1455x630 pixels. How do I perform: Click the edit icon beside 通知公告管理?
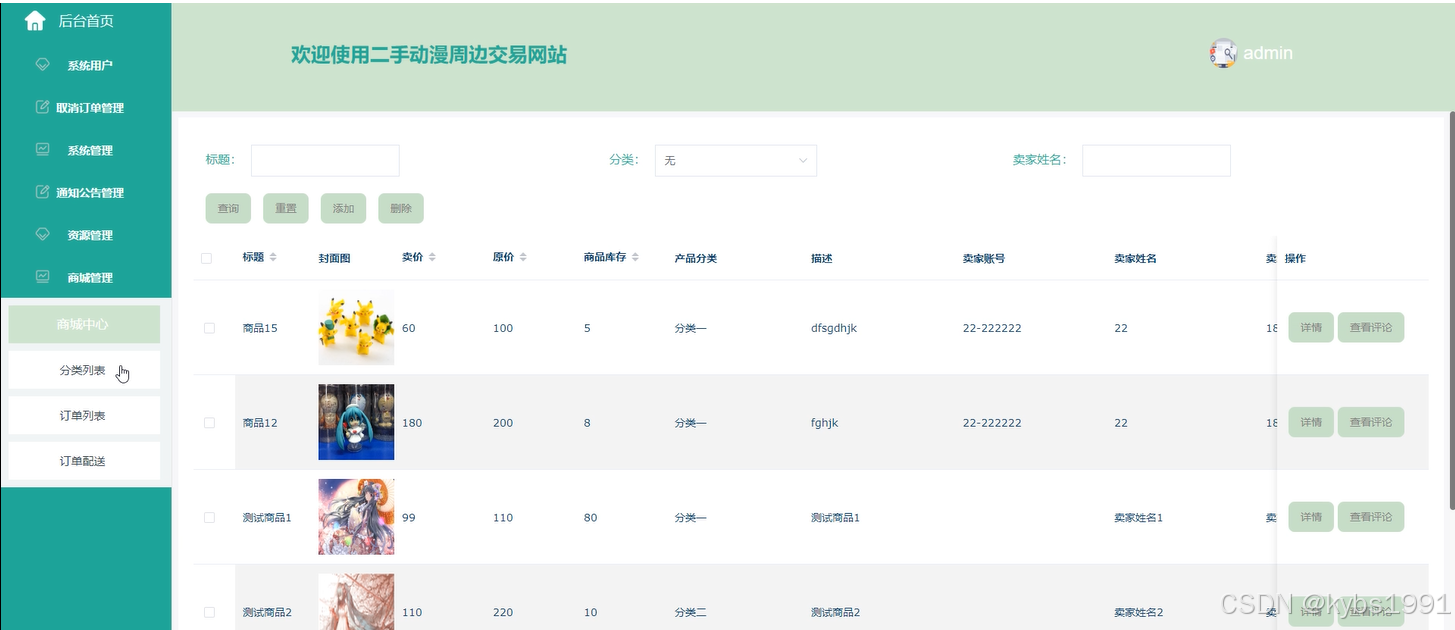point(42,192)
